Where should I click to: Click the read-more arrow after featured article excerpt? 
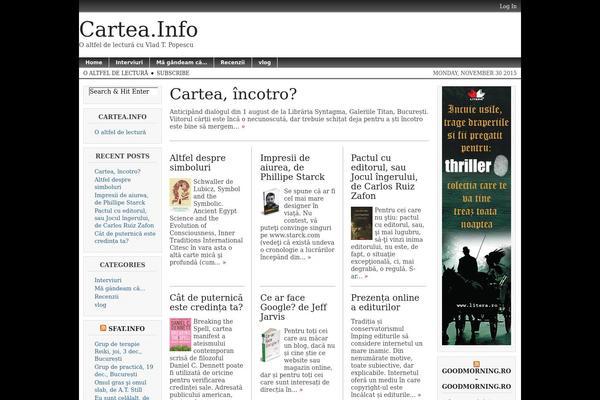(x=243, y=127)
